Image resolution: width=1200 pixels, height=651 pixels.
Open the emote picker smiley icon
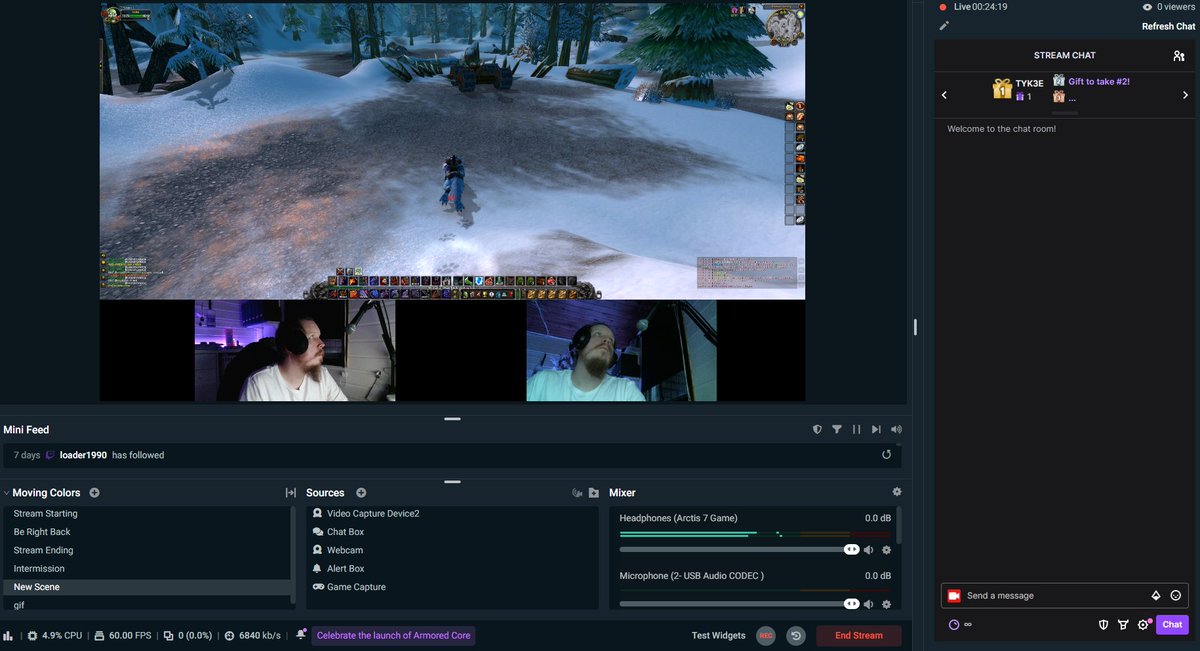click(1176, 595)
